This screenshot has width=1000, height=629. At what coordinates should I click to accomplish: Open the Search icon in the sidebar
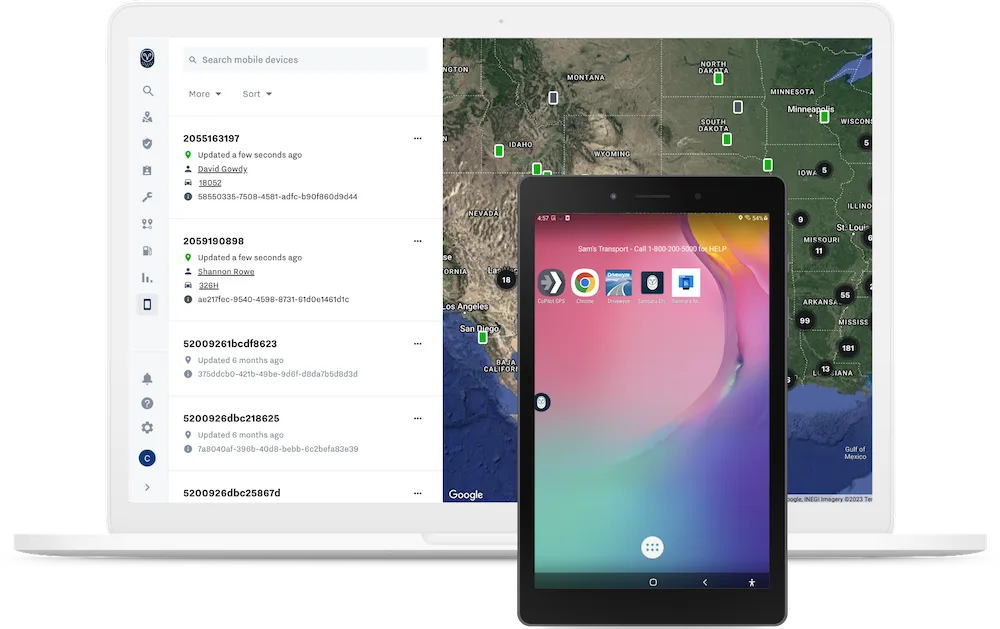[x=147, y=90]
